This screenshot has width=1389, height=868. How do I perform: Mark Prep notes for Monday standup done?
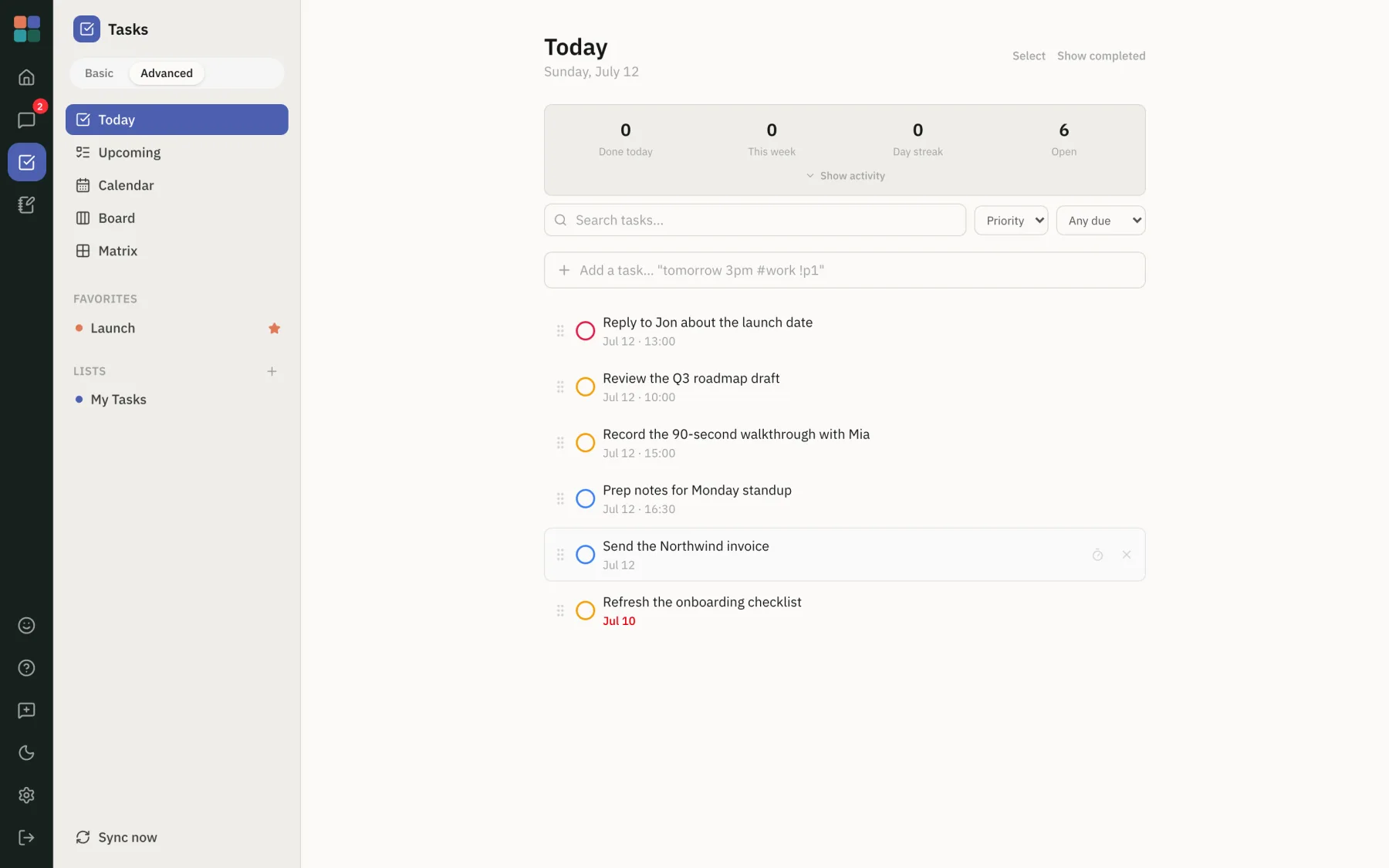(x=586, y=498)
